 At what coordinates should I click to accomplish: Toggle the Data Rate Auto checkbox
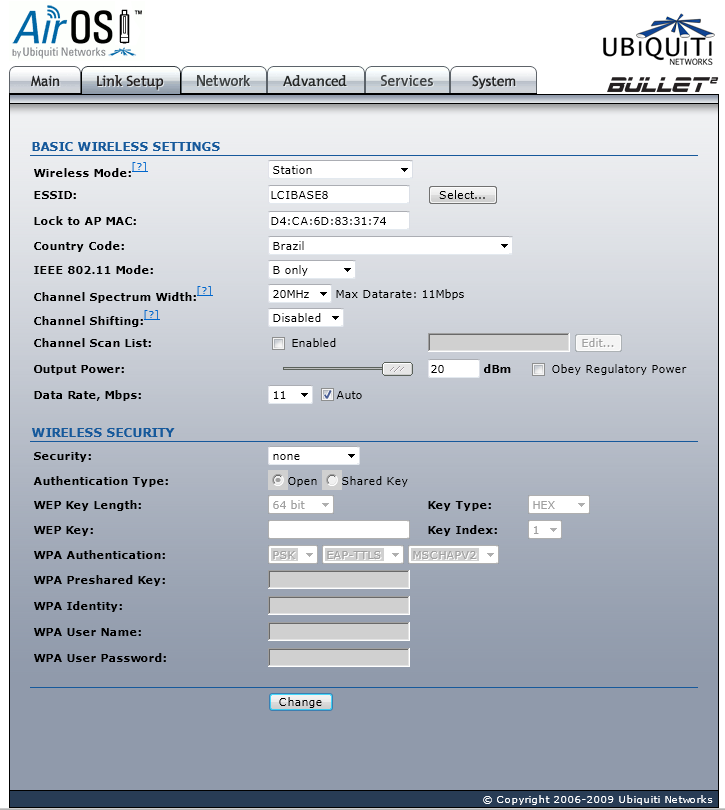[327, 395]
